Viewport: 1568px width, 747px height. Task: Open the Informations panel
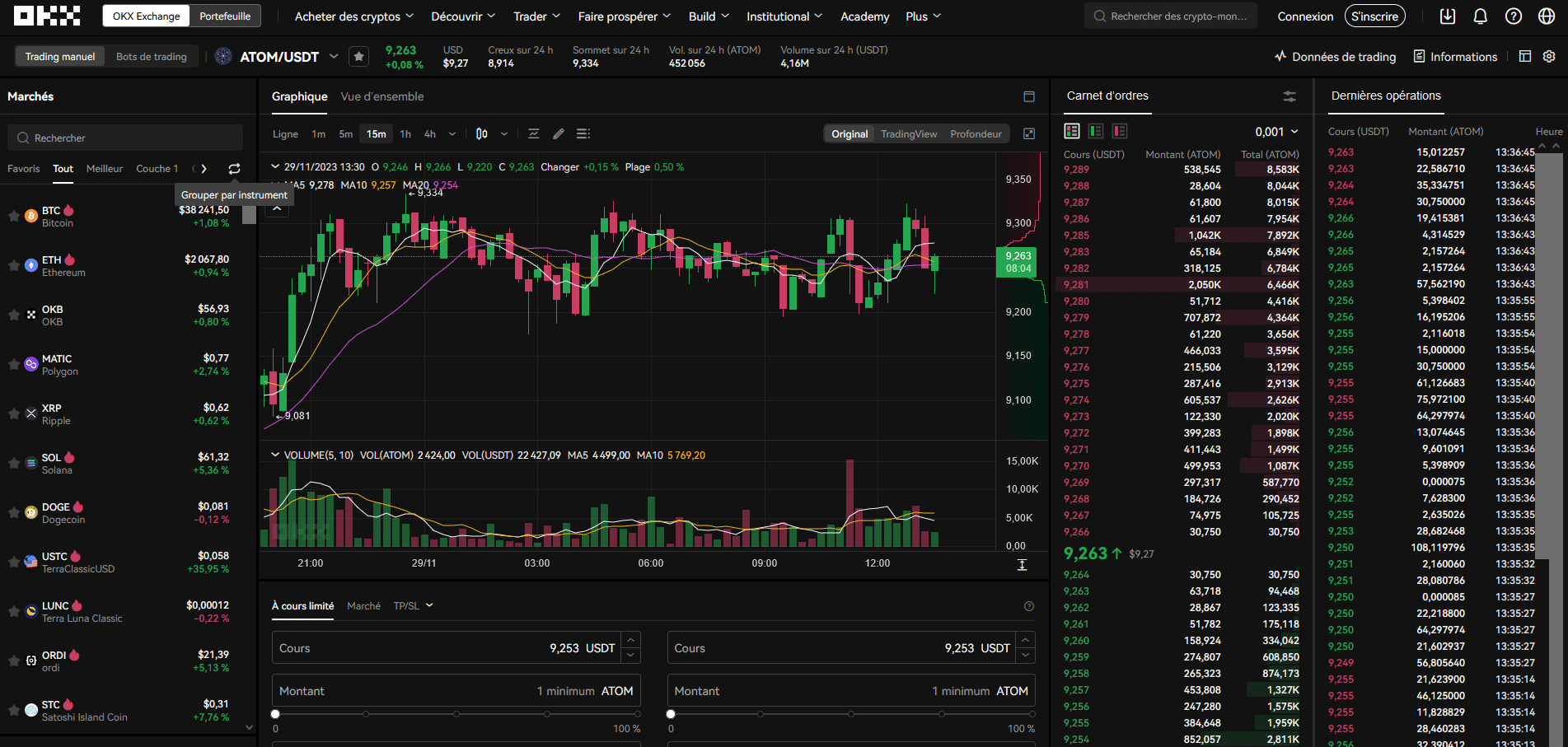pos(1455,56)
